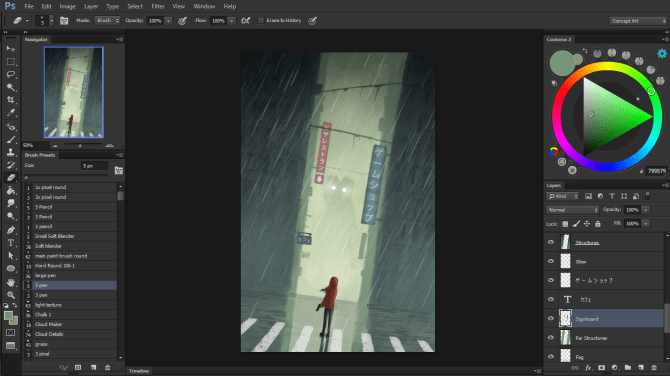This screenshot has height=376, width=670.
Task: Open the Image menu
Action: point(68,6)
